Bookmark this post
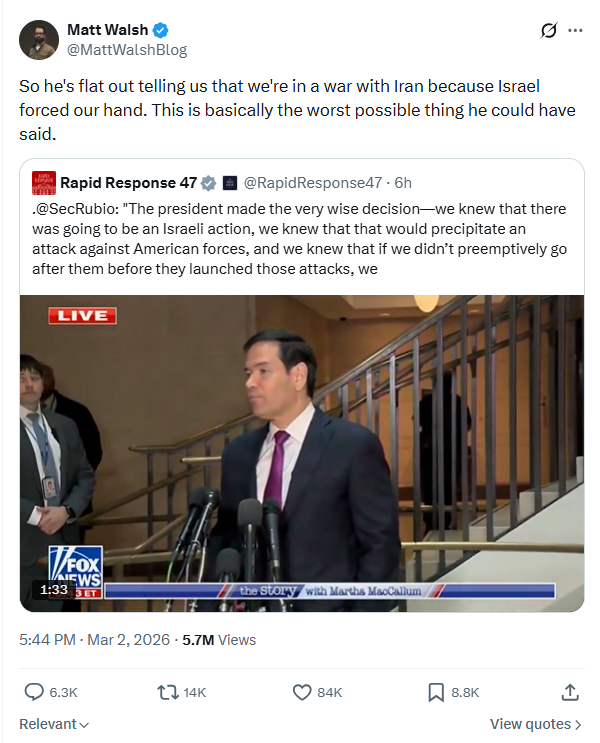 (x=436, y=692)
